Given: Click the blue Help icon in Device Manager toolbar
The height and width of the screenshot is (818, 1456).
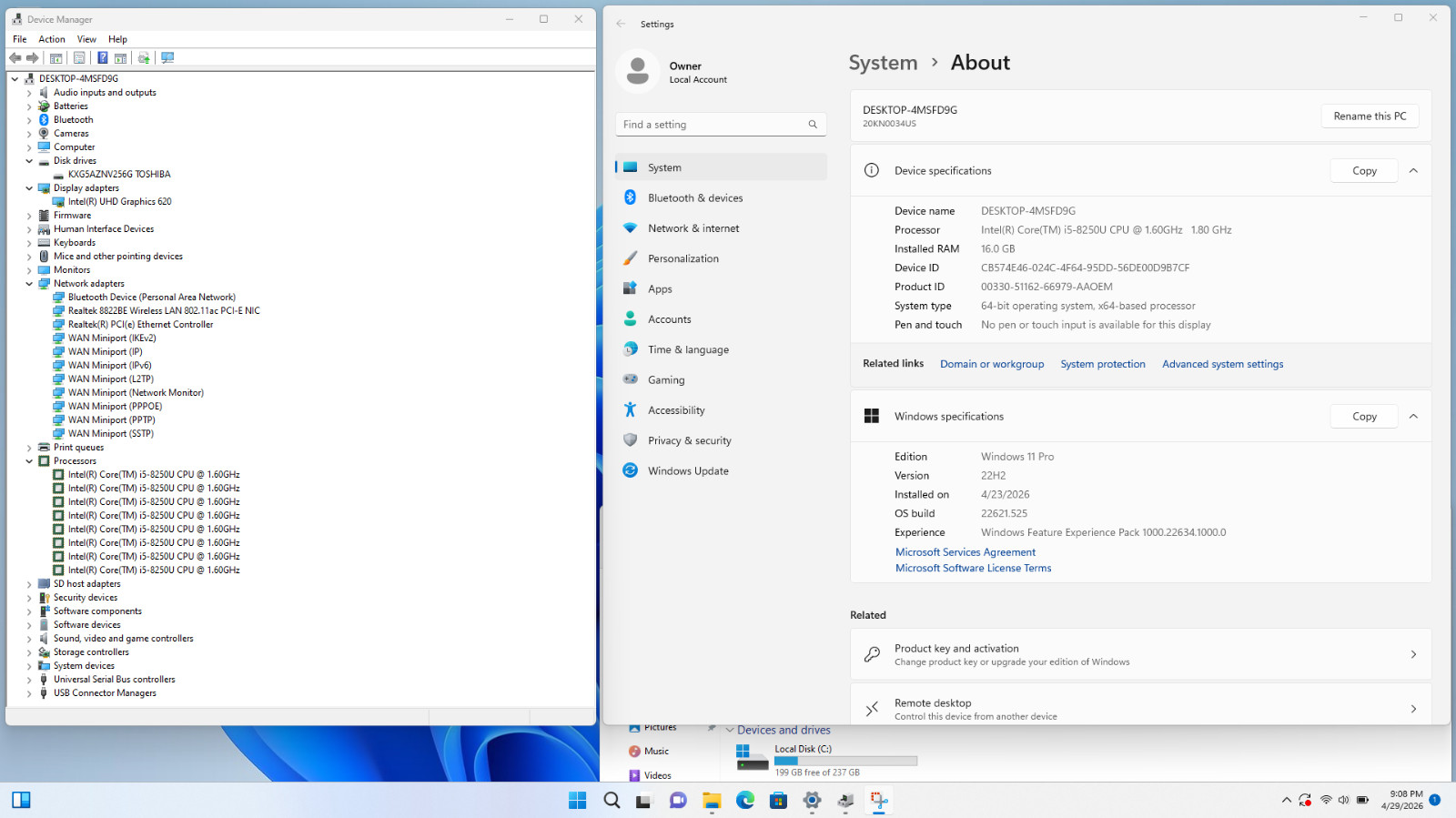Looking at the screenshot, I should (103, 57).
